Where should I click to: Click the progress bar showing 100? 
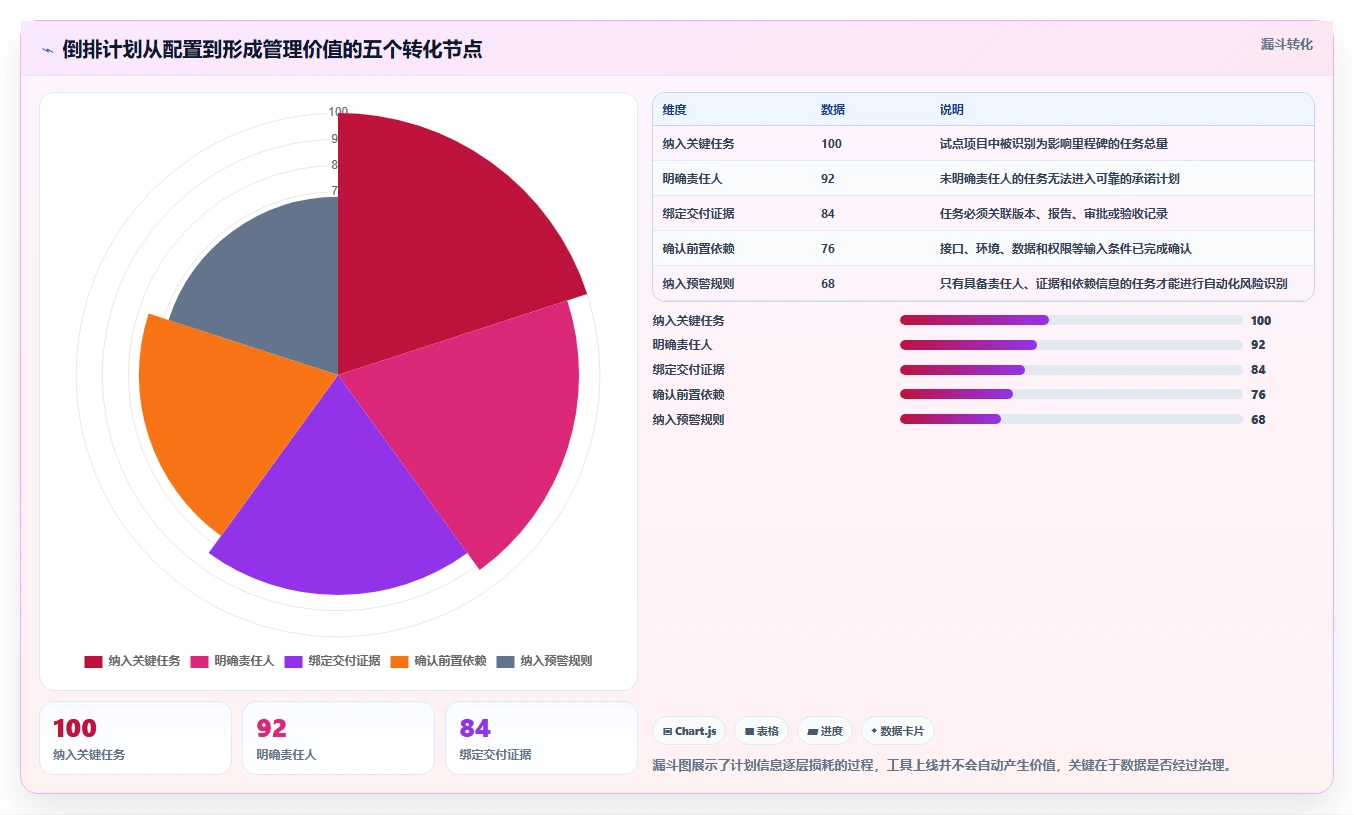(x=1071, y=320)
